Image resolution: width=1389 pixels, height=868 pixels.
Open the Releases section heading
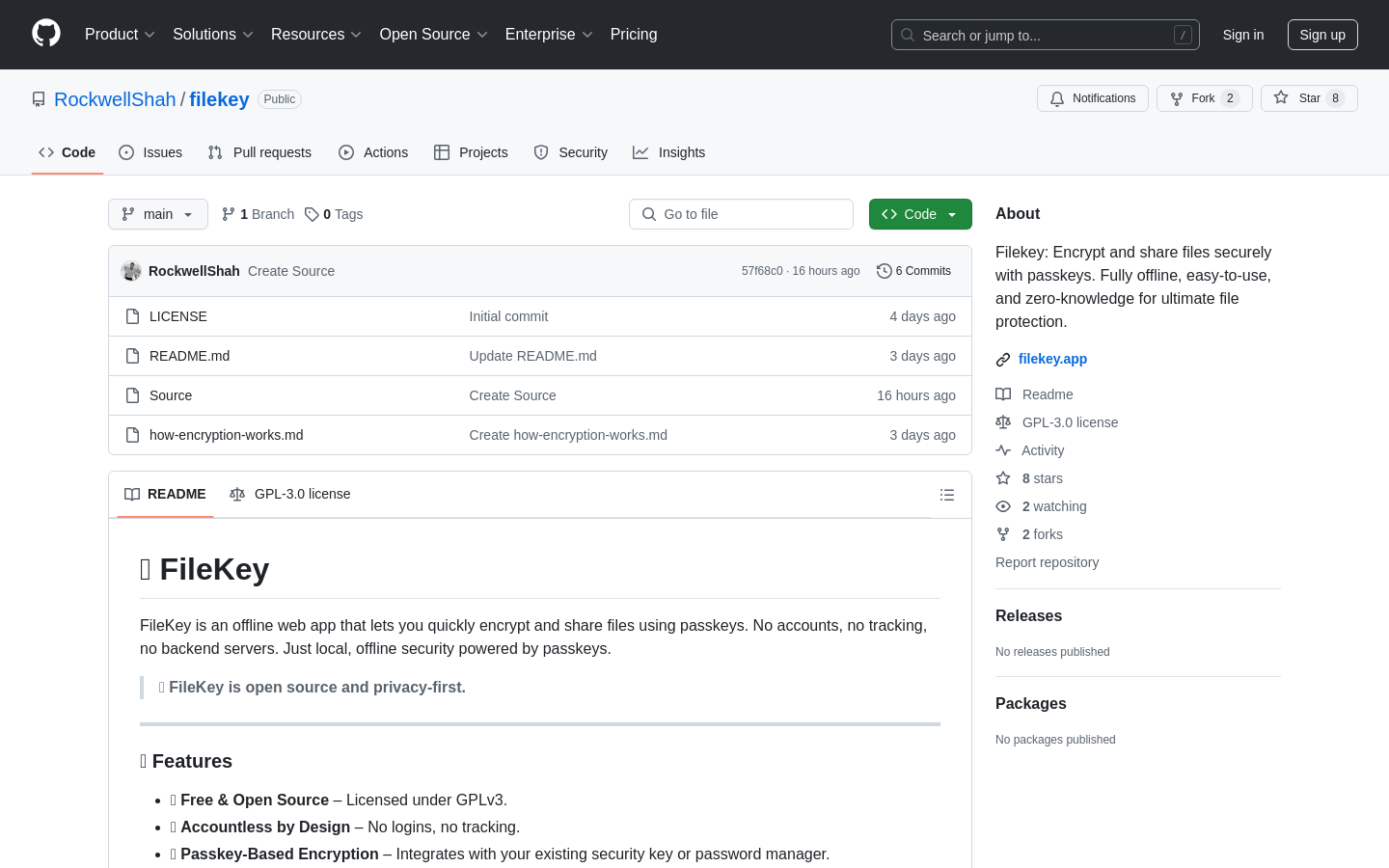1028,616
